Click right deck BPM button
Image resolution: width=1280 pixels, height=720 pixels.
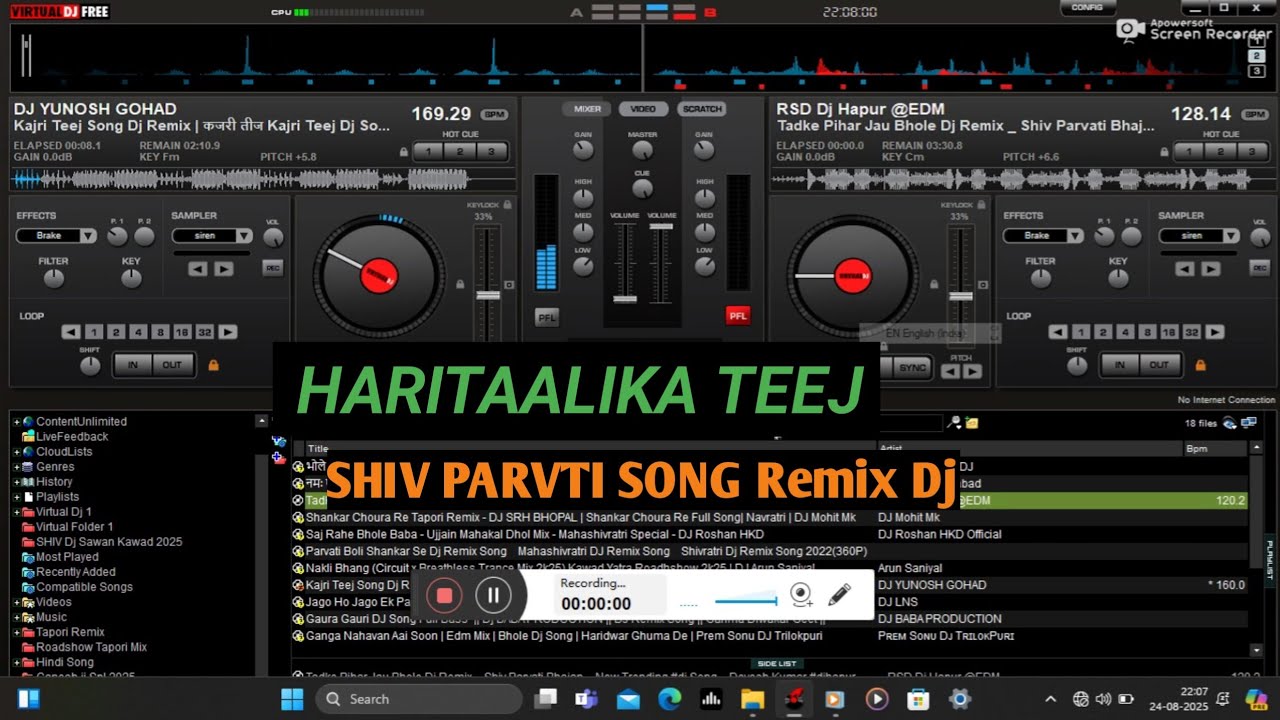click(x=1254, y=115)
